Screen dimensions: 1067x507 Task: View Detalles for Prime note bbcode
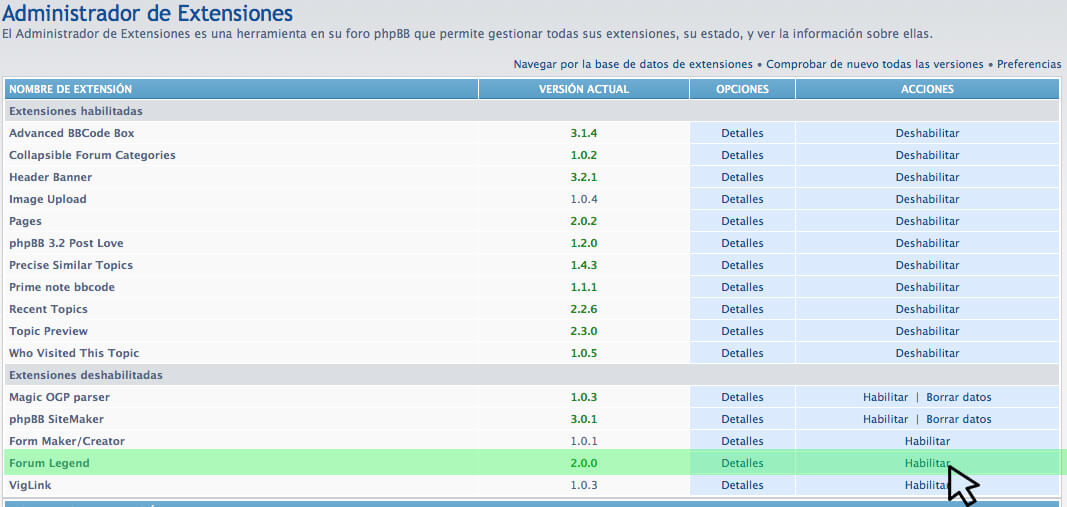(x=742, y=287)
